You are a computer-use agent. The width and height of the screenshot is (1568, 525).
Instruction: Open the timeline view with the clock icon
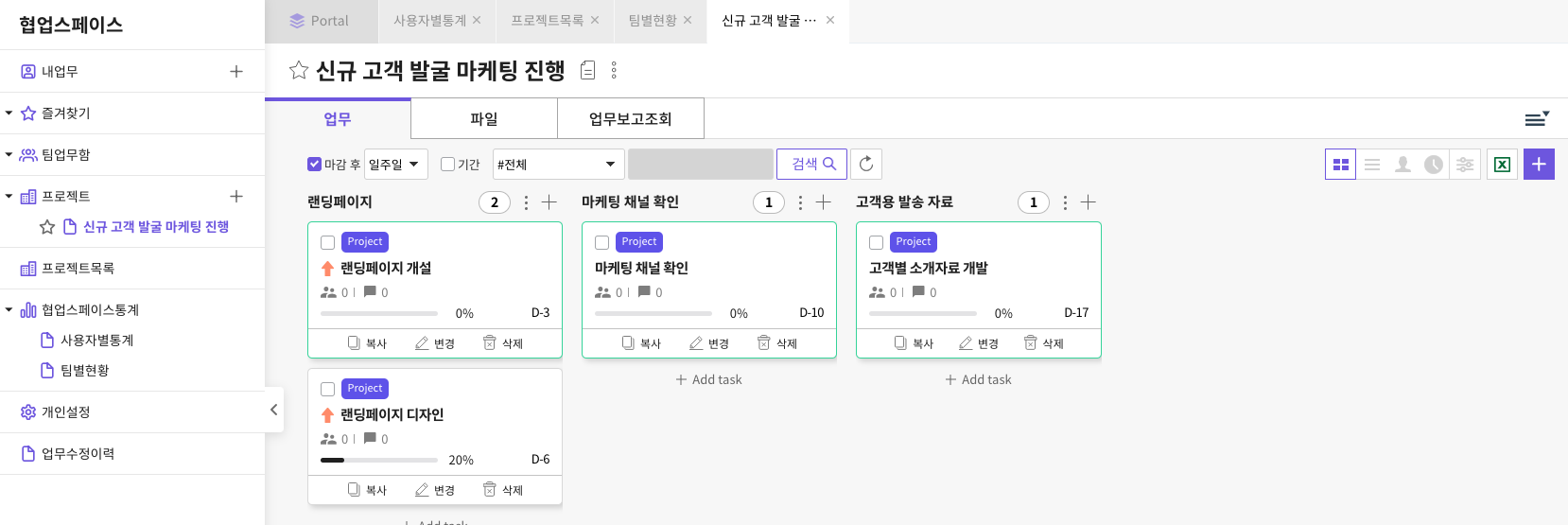[1434, 165]
